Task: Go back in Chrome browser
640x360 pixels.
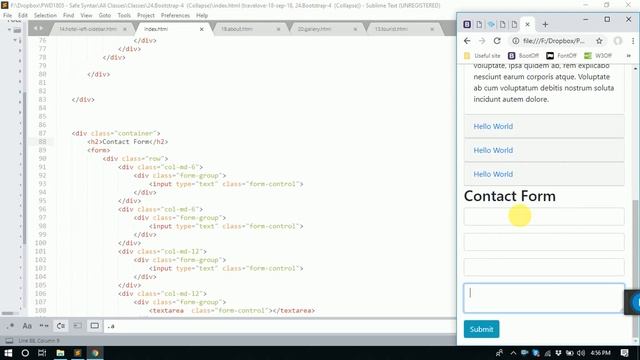Action: [x=467, y=41]
